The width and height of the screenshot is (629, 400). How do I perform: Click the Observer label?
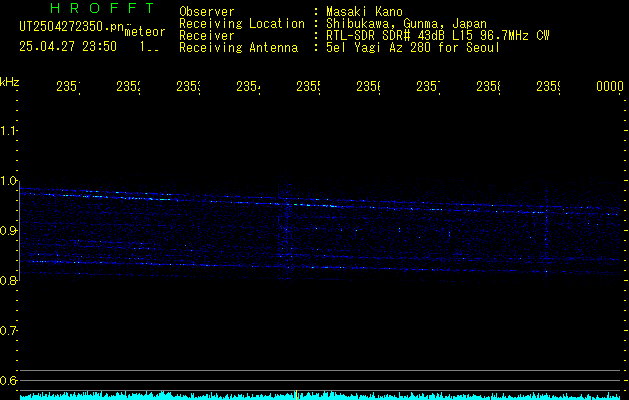[x=207, y=11]
